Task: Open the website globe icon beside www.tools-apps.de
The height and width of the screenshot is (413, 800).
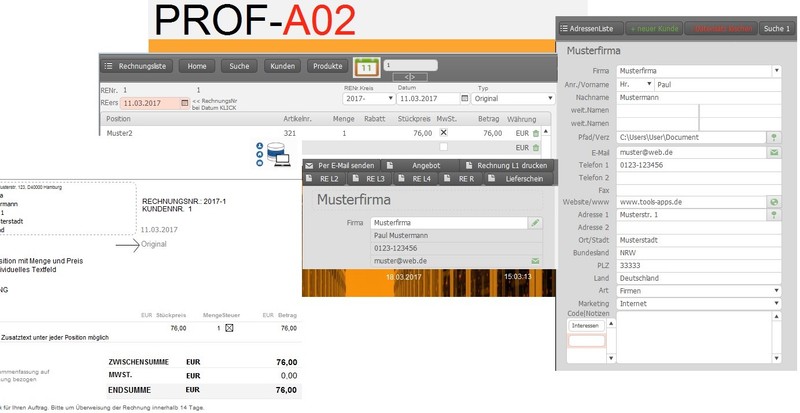Action: click(774, 202)
